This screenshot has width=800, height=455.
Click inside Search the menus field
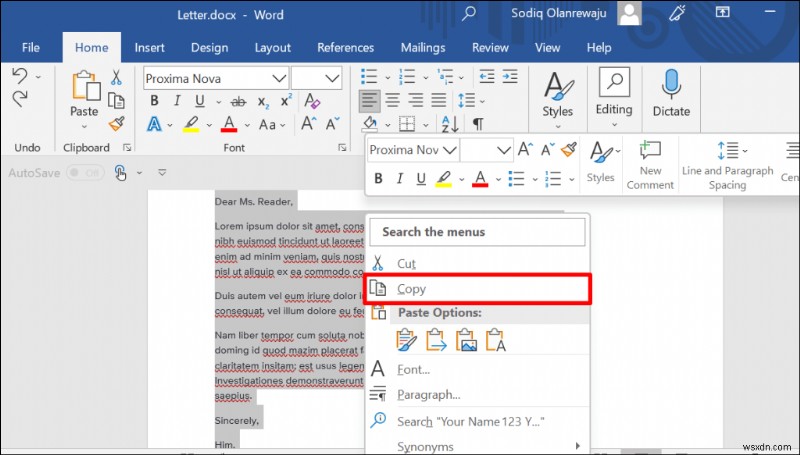click(477, 232)
